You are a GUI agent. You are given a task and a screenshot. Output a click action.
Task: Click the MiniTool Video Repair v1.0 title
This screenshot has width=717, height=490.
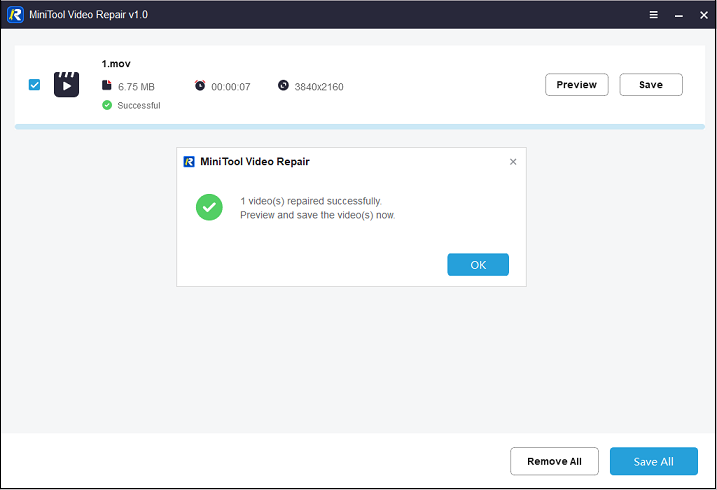point(88,15)
